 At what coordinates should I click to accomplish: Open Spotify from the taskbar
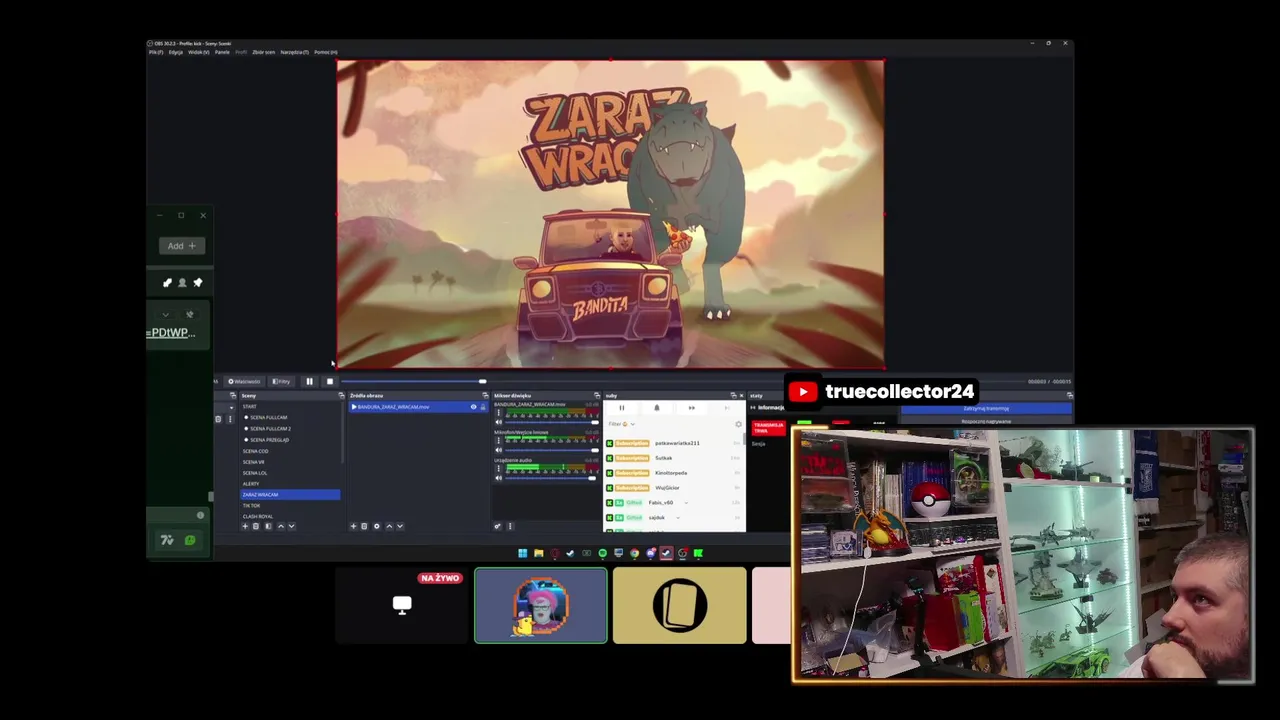point(603,553)
